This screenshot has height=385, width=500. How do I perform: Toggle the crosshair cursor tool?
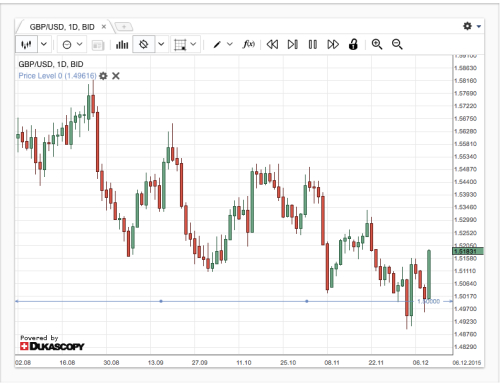tap(144, 44)
